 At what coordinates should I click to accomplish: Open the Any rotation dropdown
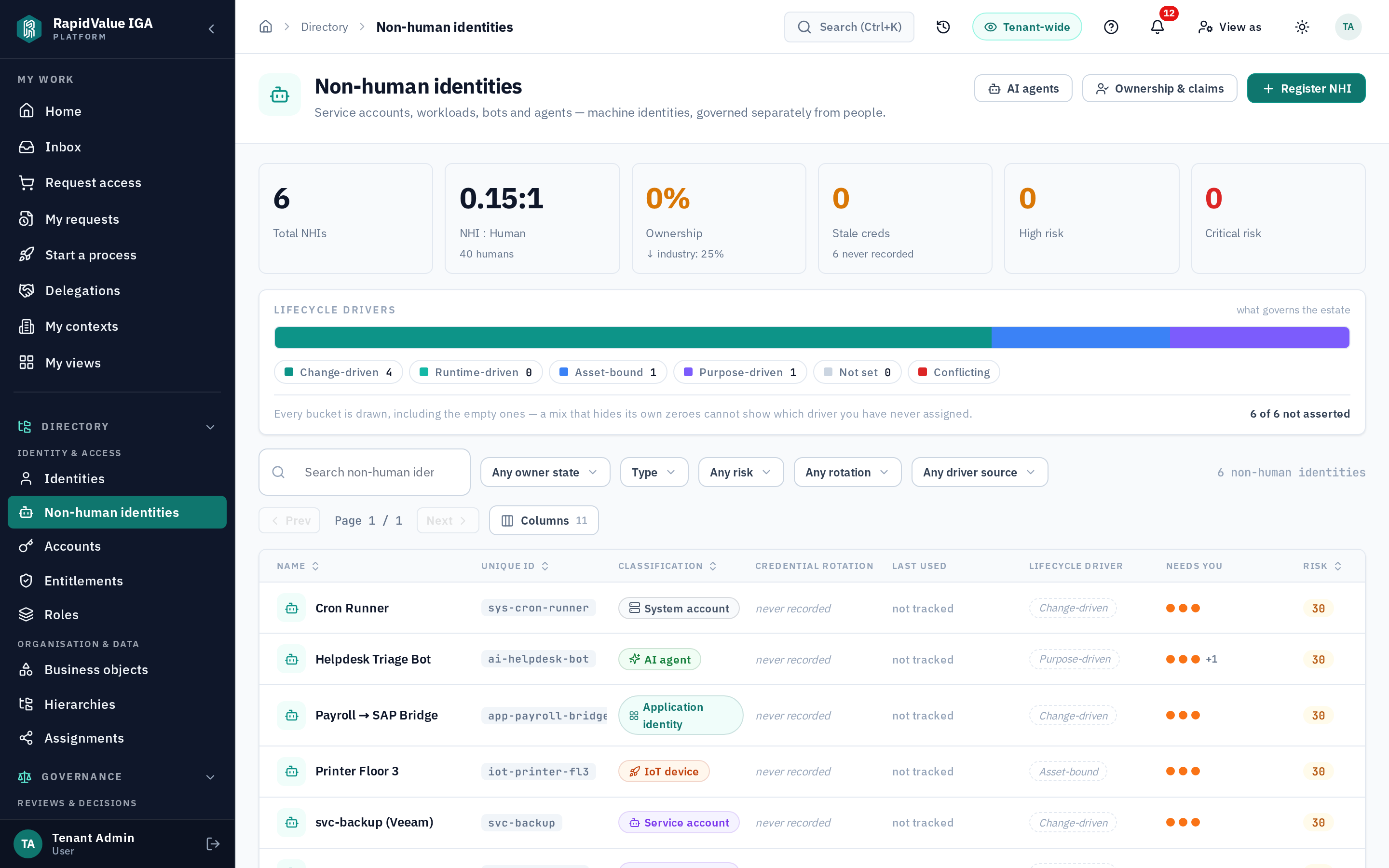click(x=848, y=472)
